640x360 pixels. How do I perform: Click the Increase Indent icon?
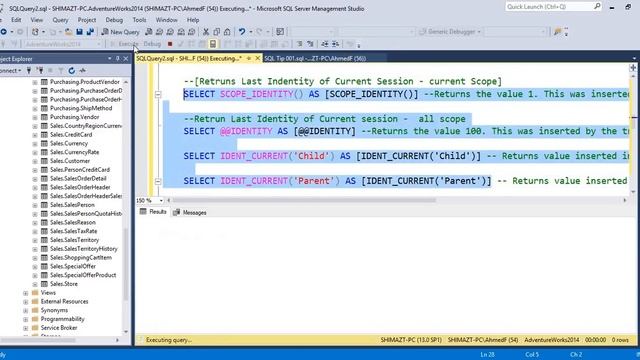pyautogui.click(x=336, y=44)
